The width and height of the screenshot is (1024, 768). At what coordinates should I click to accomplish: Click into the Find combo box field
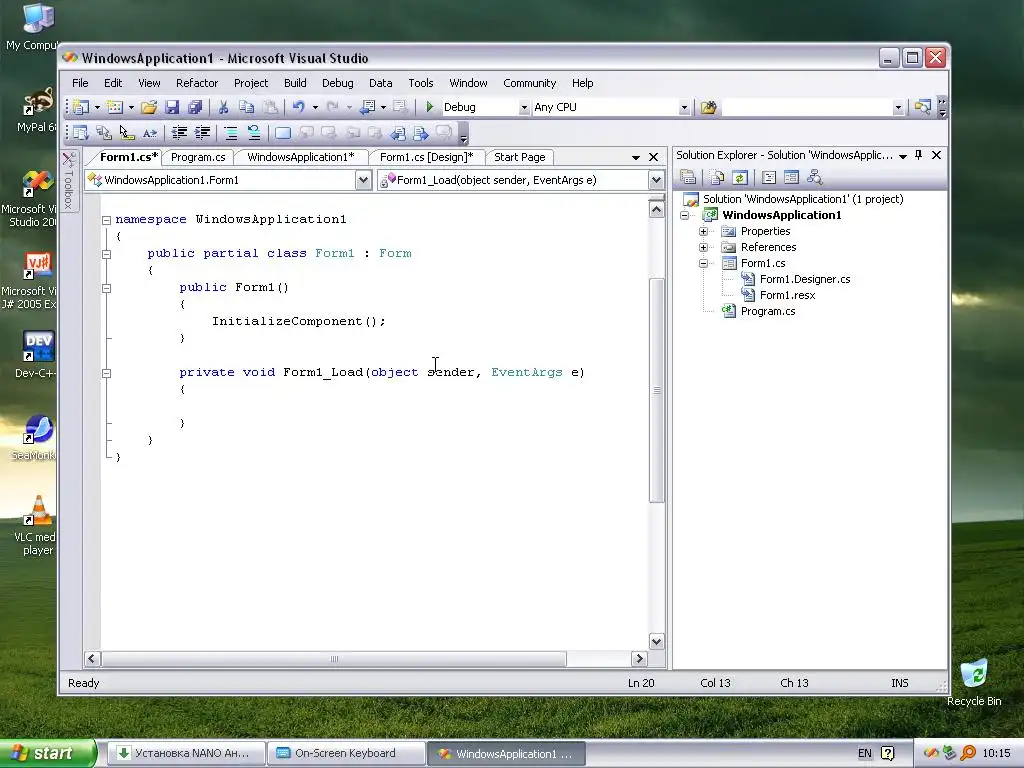click(x=806, y=108)
